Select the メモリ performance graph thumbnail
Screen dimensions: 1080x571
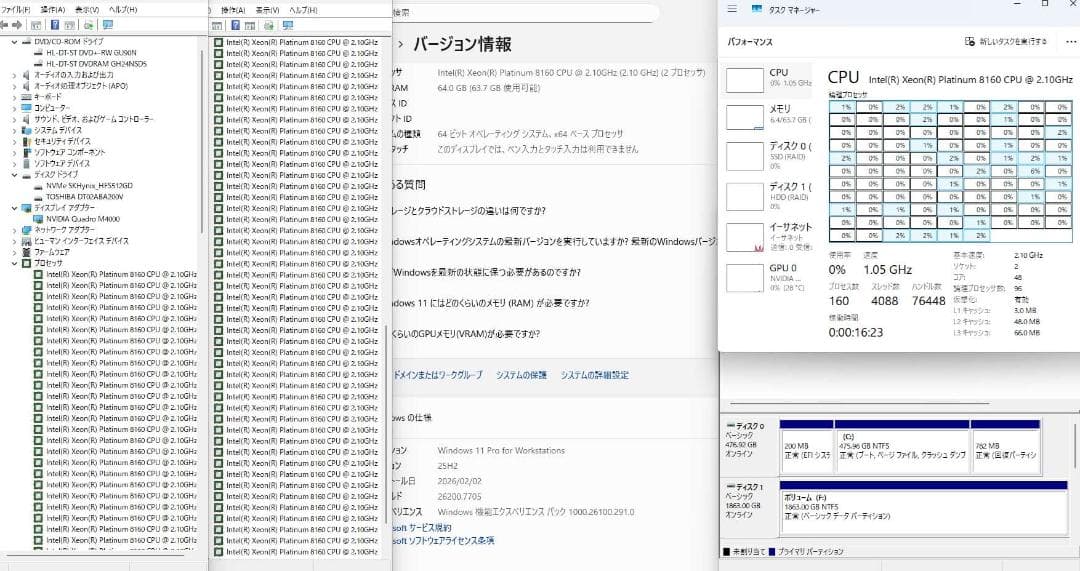point(745,117)
